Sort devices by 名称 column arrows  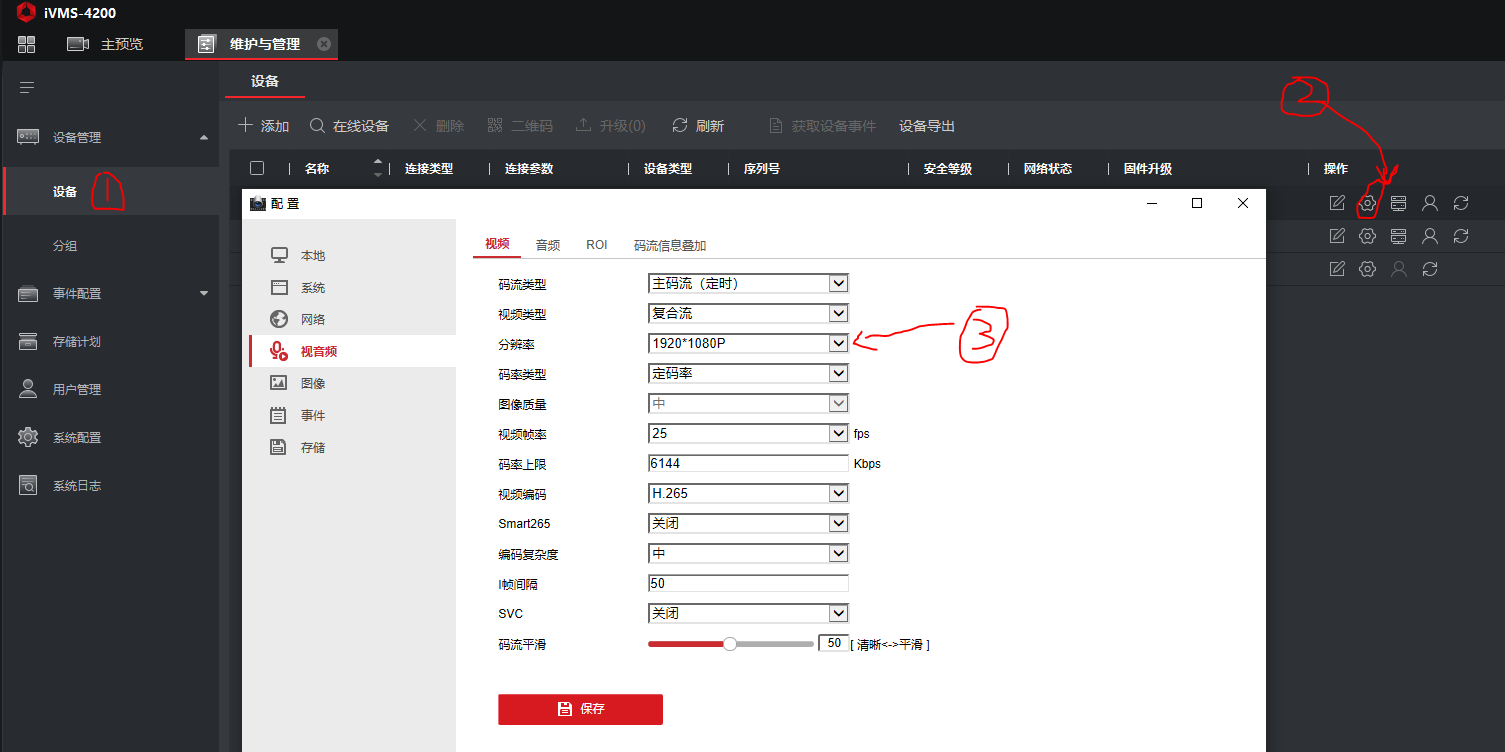click(377, 168)
